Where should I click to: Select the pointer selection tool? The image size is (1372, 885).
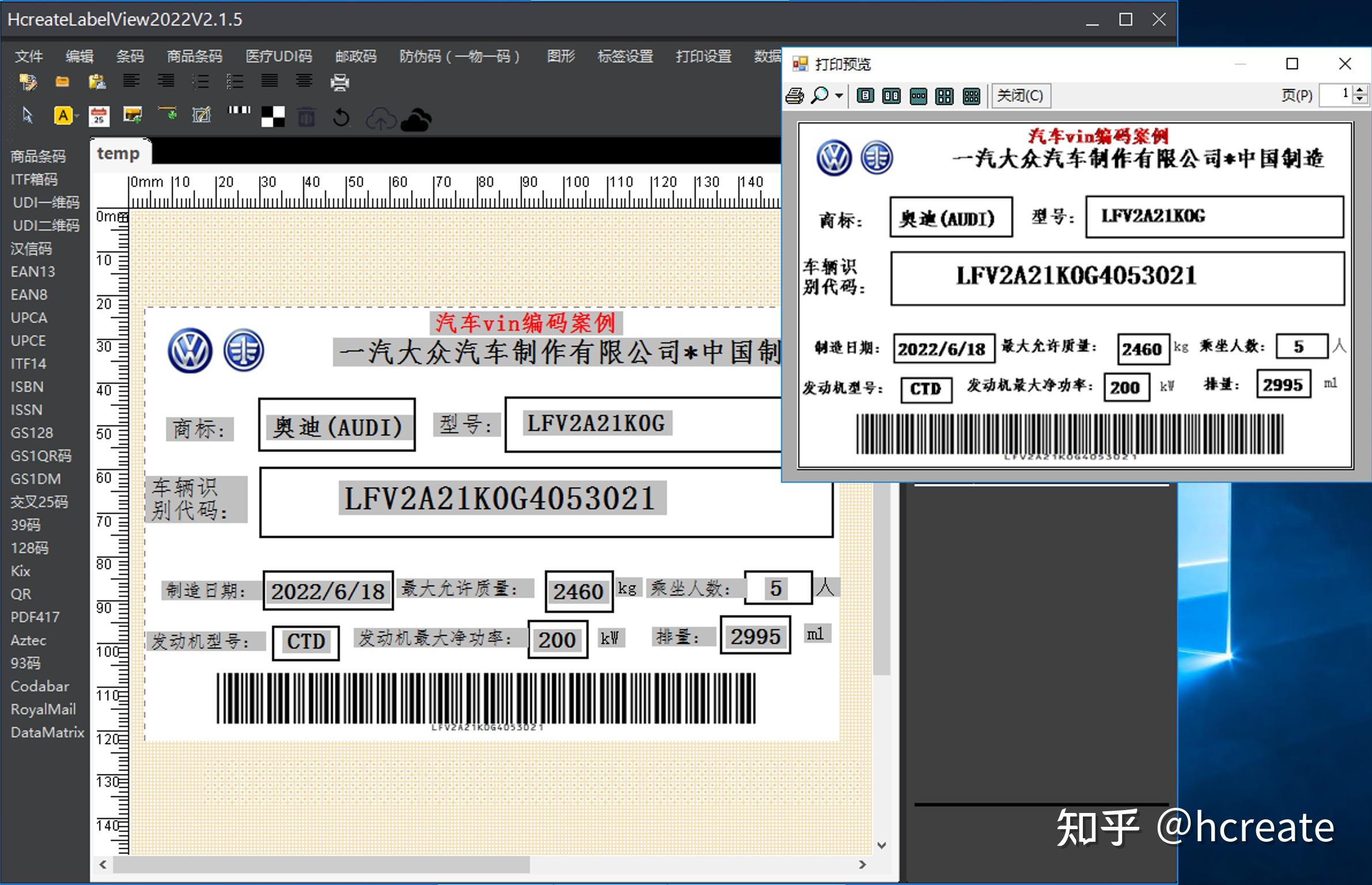27,115
